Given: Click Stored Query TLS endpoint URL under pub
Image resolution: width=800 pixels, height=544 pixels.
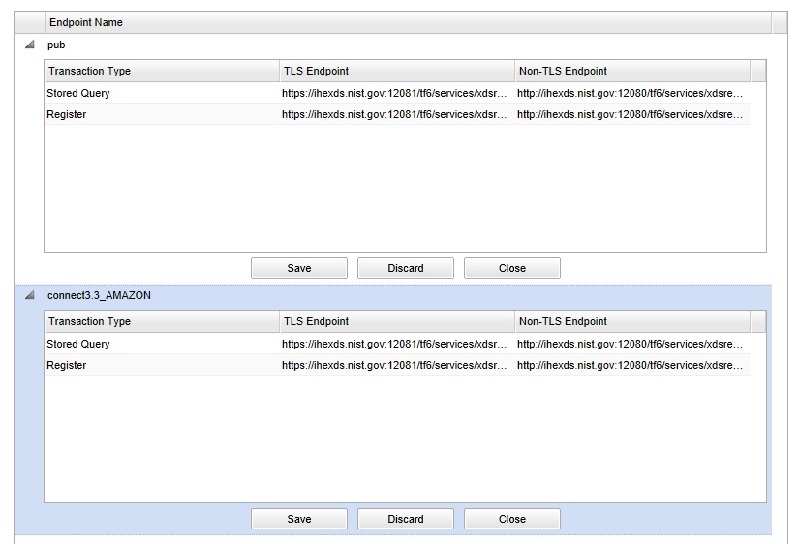Looking at the screenshot, I should pos(394,93).
